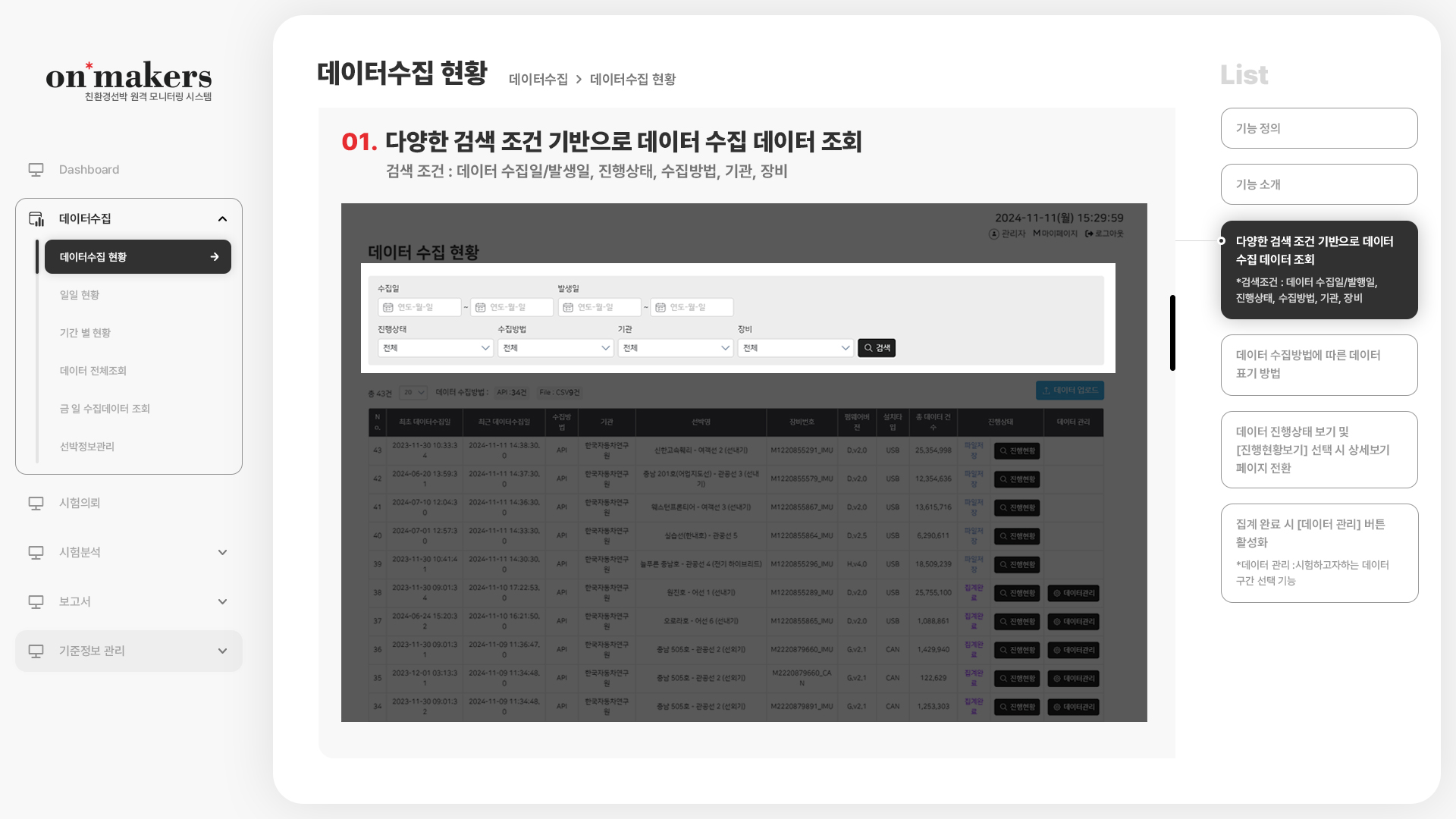Select 선박정보관리 in sidebar

click(87, 447)
